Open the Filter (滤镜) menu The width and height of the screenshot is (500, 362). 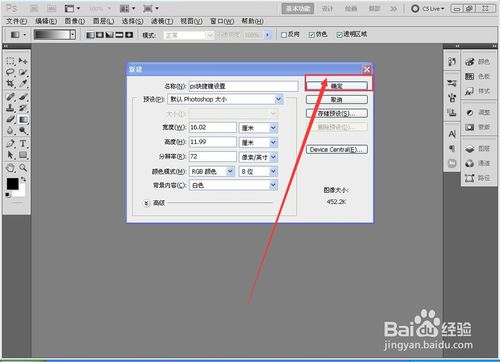162,21
